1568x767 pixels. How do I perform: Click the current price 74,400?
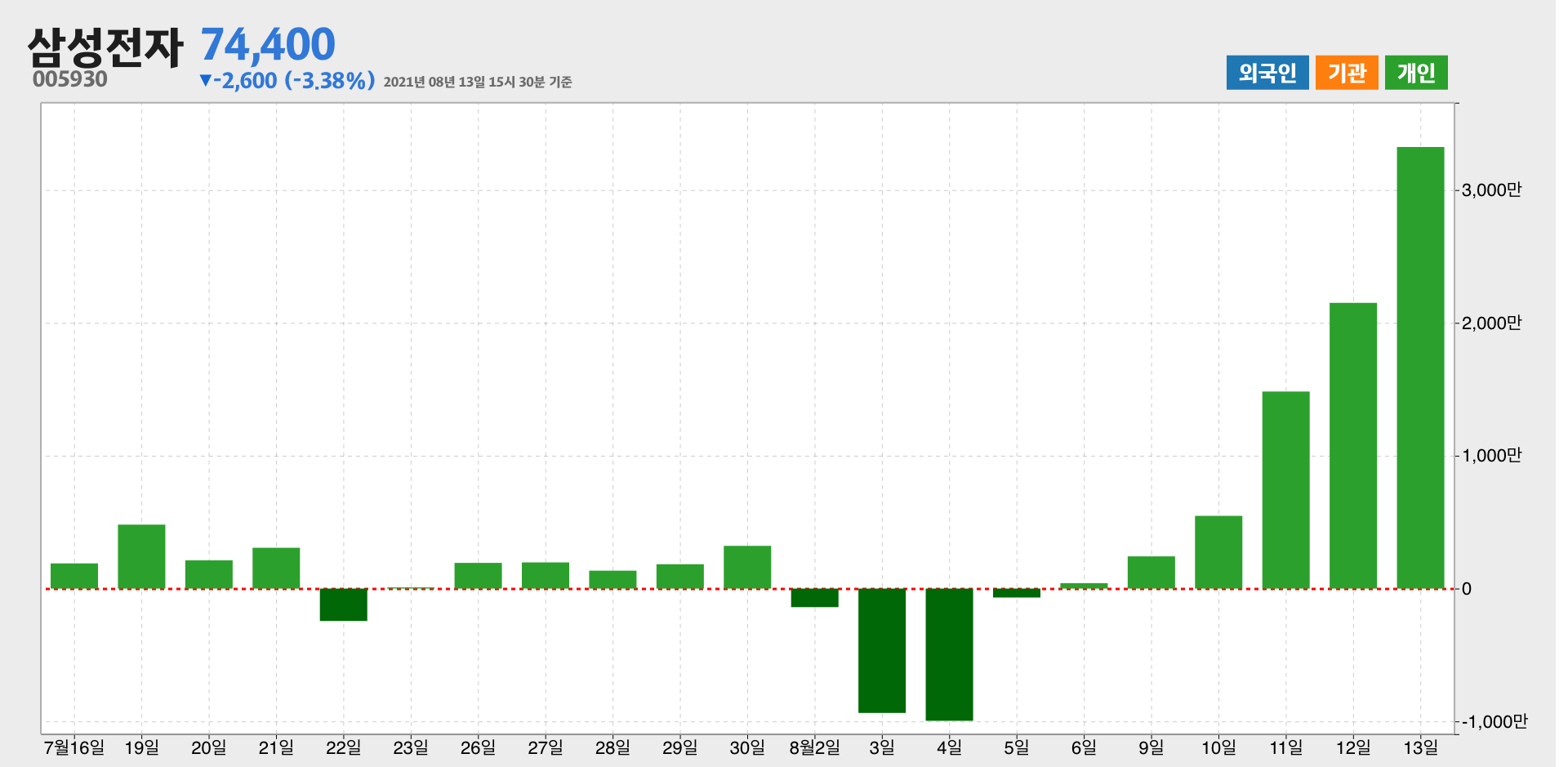click(x=268, y=45)
